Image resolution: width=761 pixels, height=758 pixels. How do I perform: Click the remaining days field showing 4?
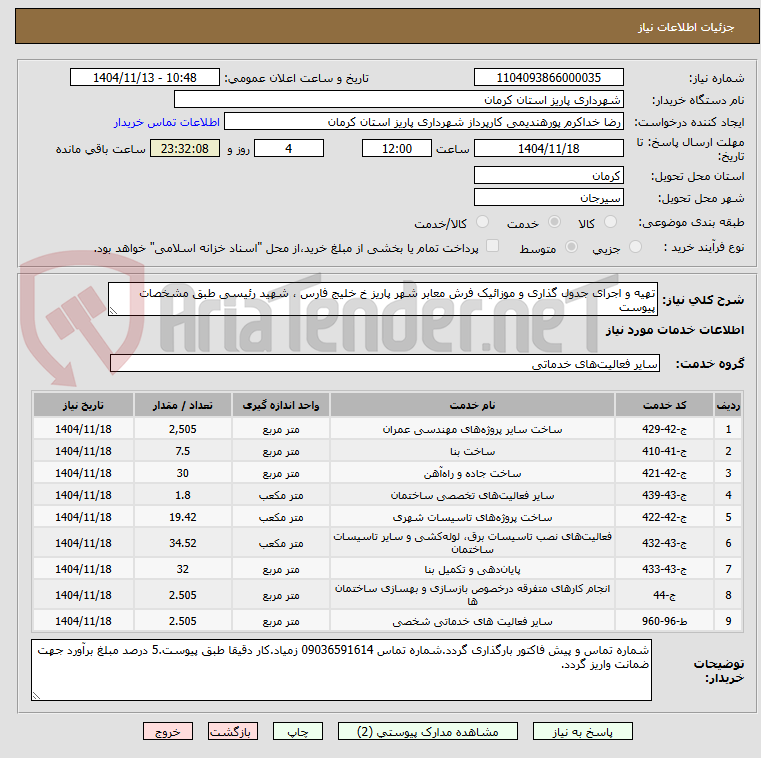[x=289, y=148]
